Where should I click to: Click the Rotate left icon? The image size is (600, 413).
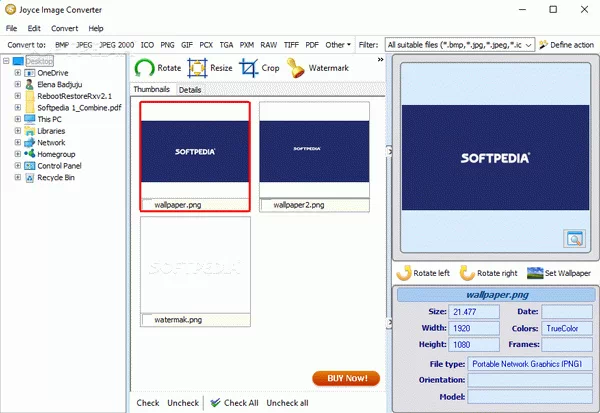click(x=405, y=272)
